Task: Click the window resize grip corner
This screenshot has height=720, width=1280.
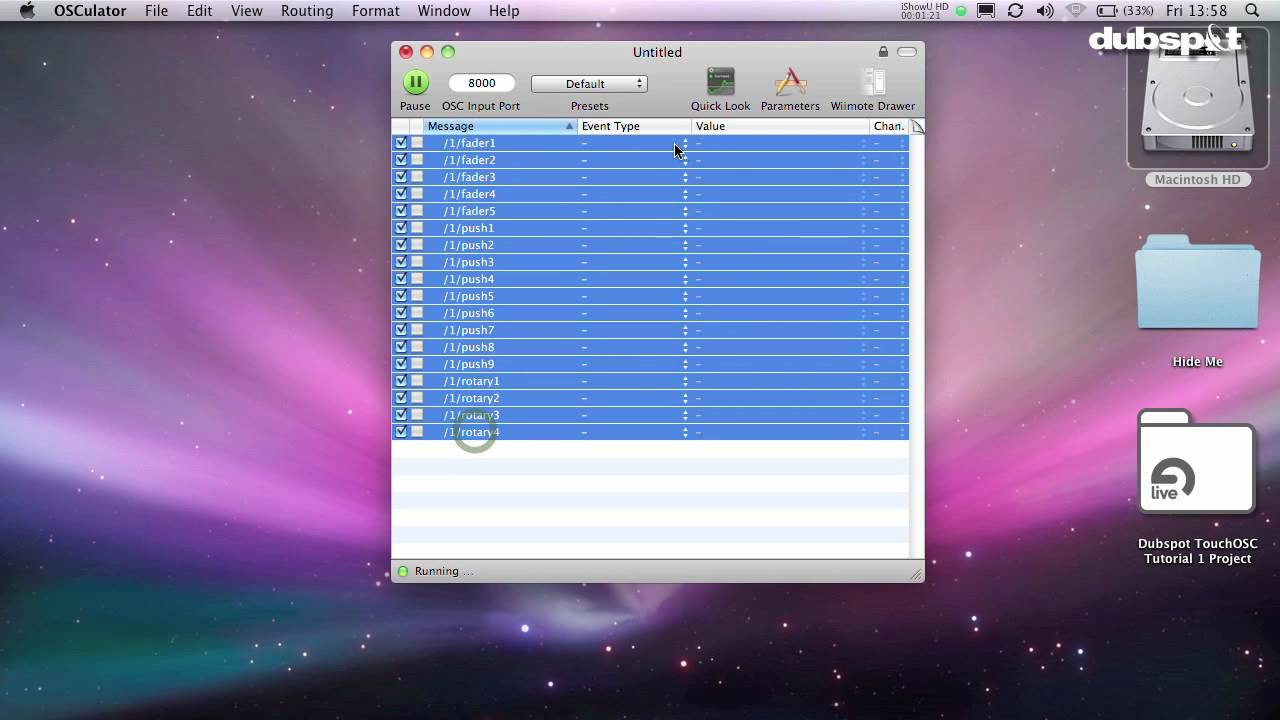Action: pos(916,574)
